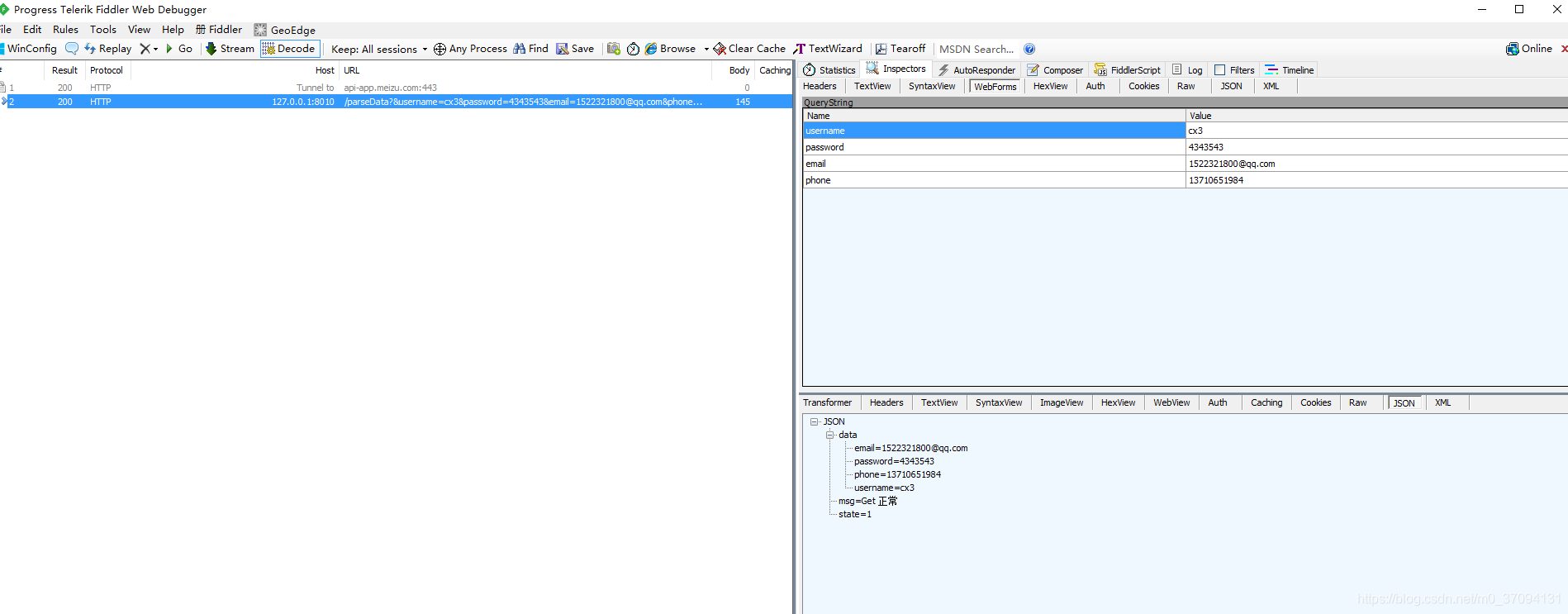Open Find sessions binoculars
Screen dimensions: 1568x614
(530, 49)
